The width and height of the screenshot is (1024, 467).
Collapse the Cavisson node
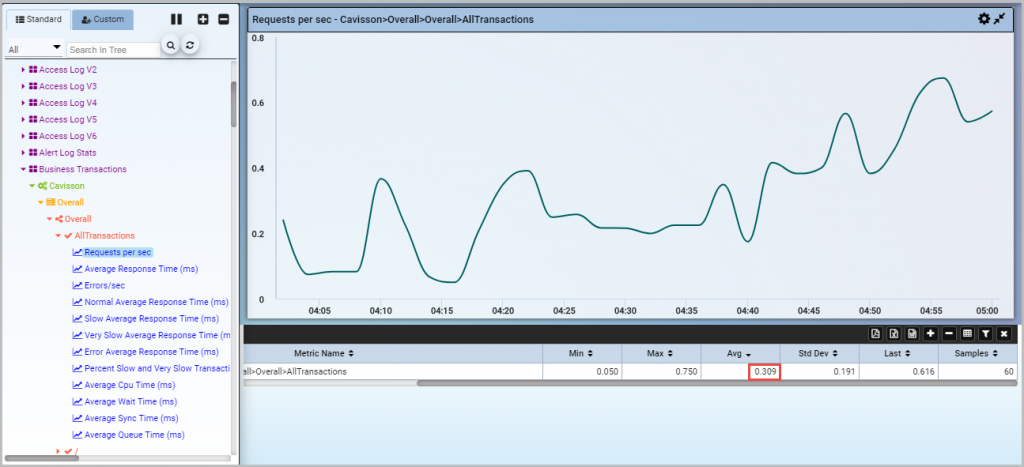[x=32, y=186]
